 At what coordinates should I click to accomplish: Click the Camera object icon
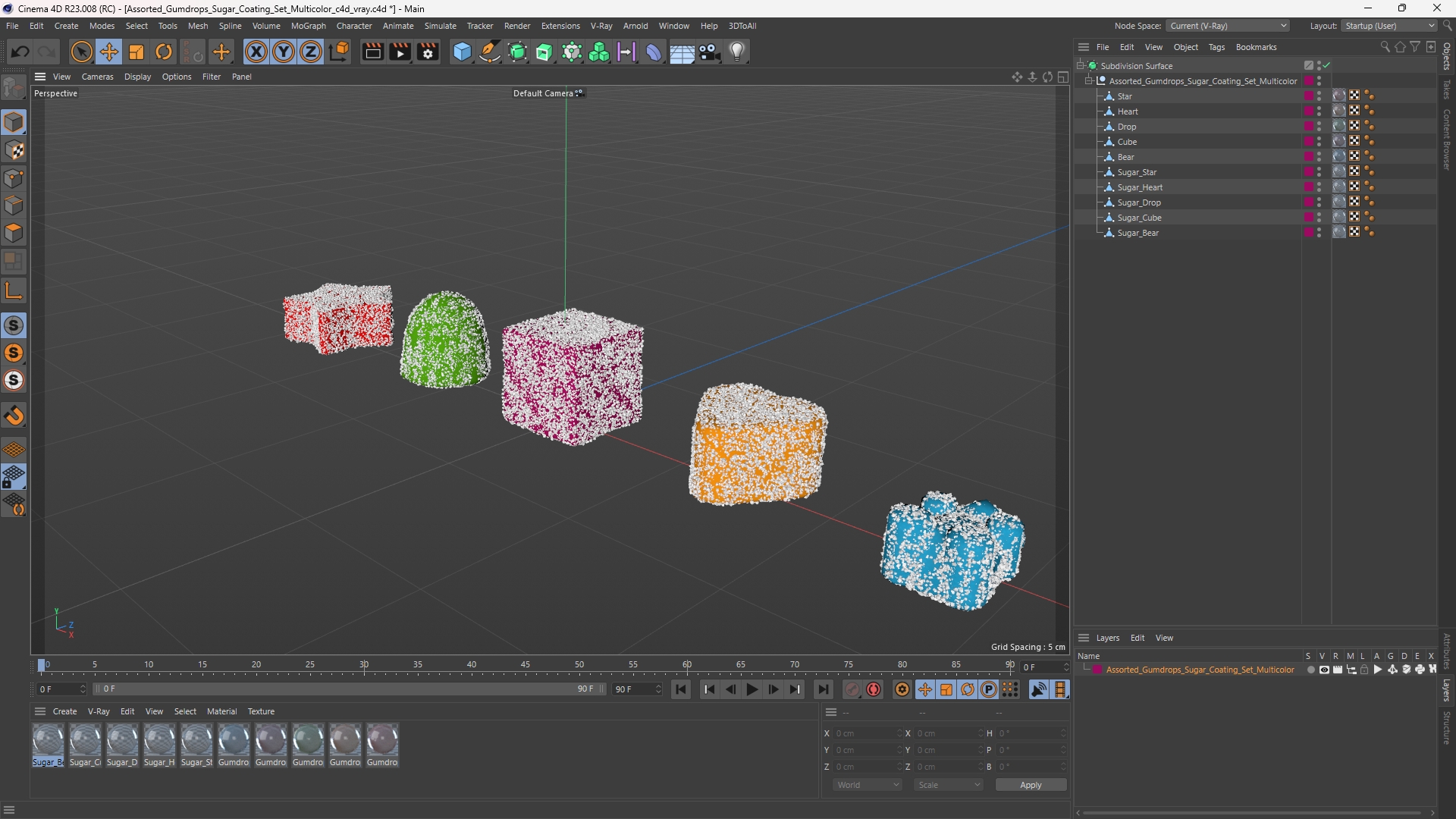[x=710, y=52]
